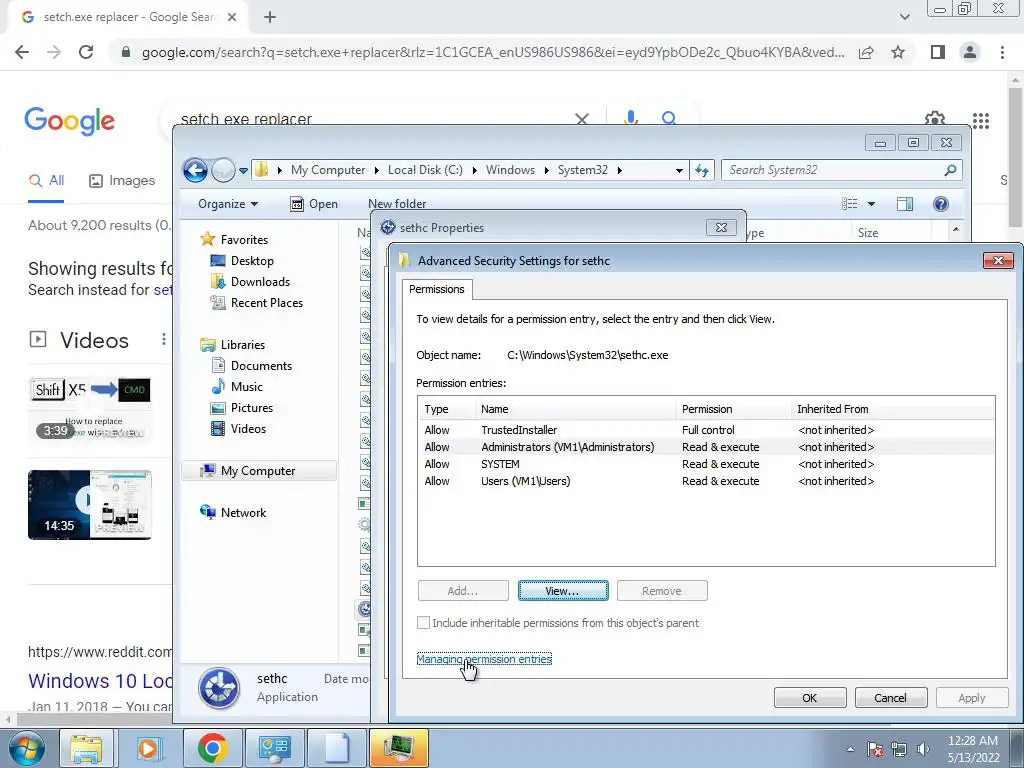The height and width of the screenshot is (768, 1024).
Task: Expand Organize dropdown menu
Action: [228, 204]
